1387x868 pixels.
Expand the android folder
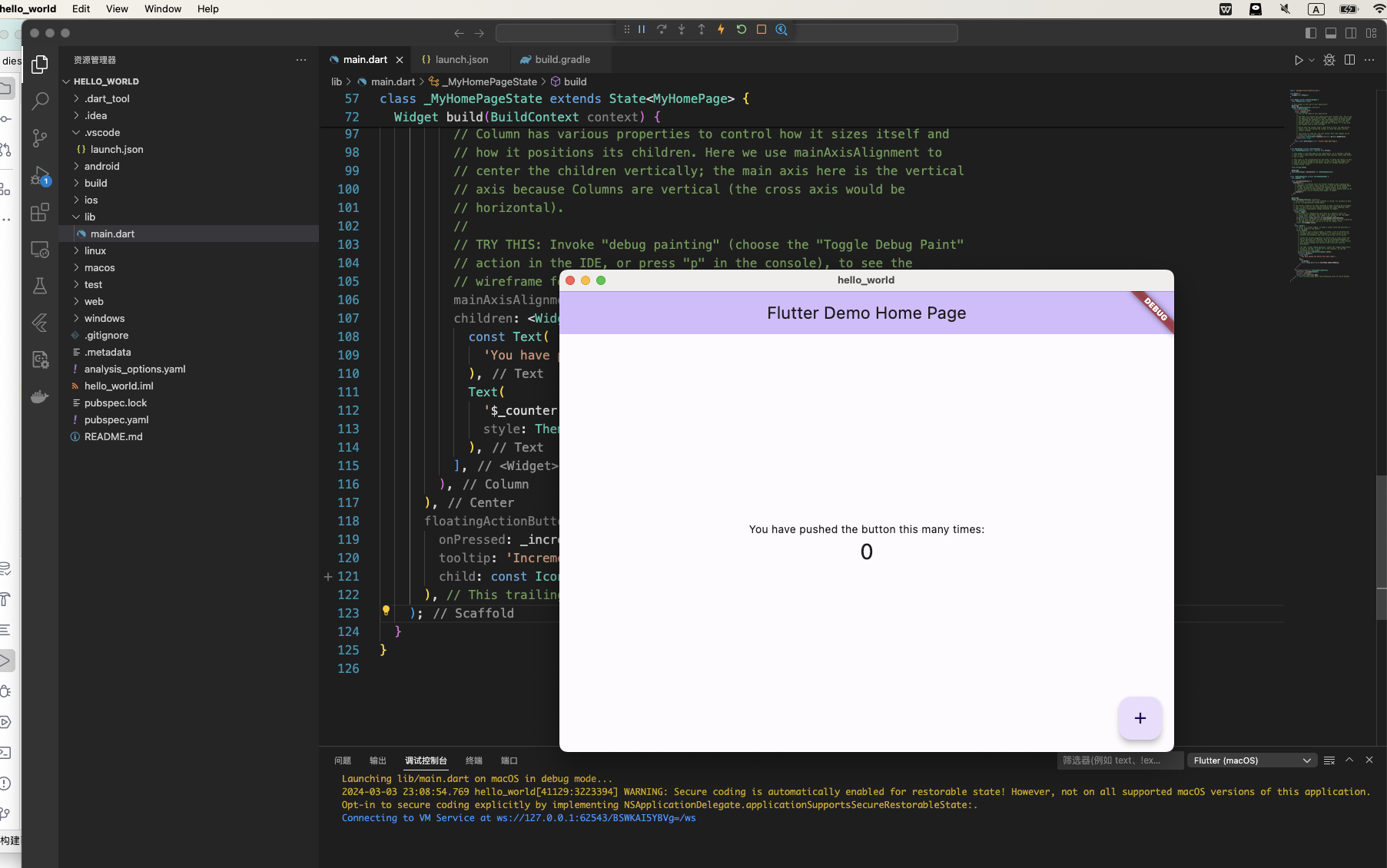pyautogui.click(x=101, y=167)
